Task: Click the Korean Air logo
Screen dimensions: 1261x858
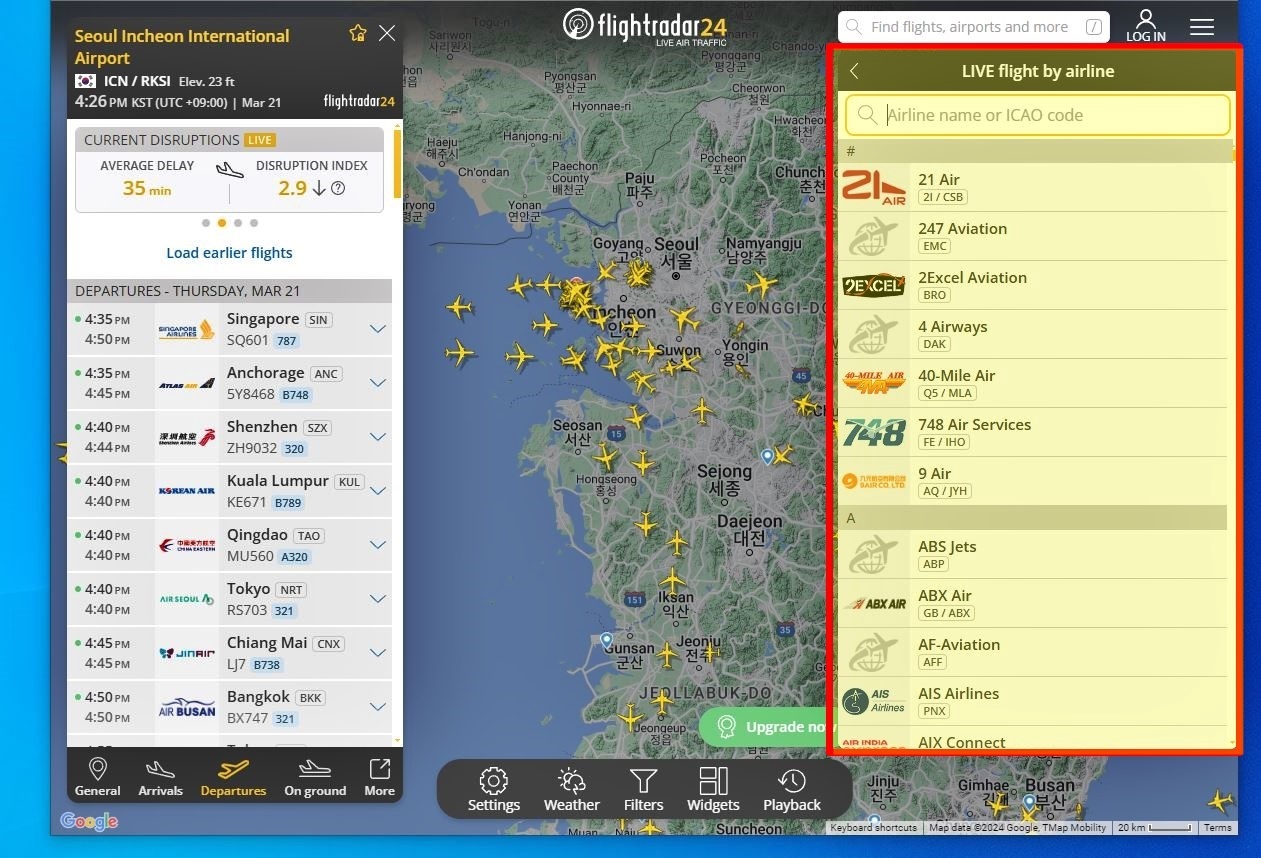Action: pos(187,491)
